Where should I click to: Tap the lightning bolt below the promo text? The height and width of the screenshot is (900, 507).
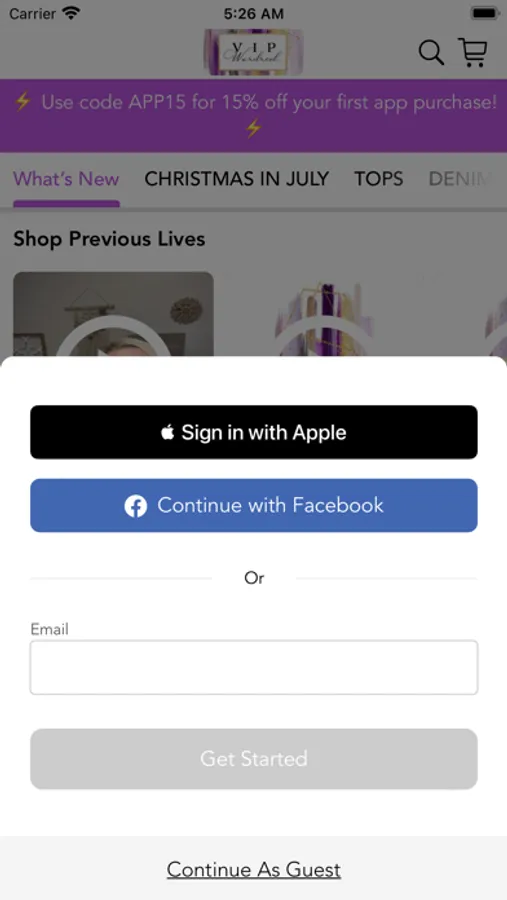coord(253,127)
